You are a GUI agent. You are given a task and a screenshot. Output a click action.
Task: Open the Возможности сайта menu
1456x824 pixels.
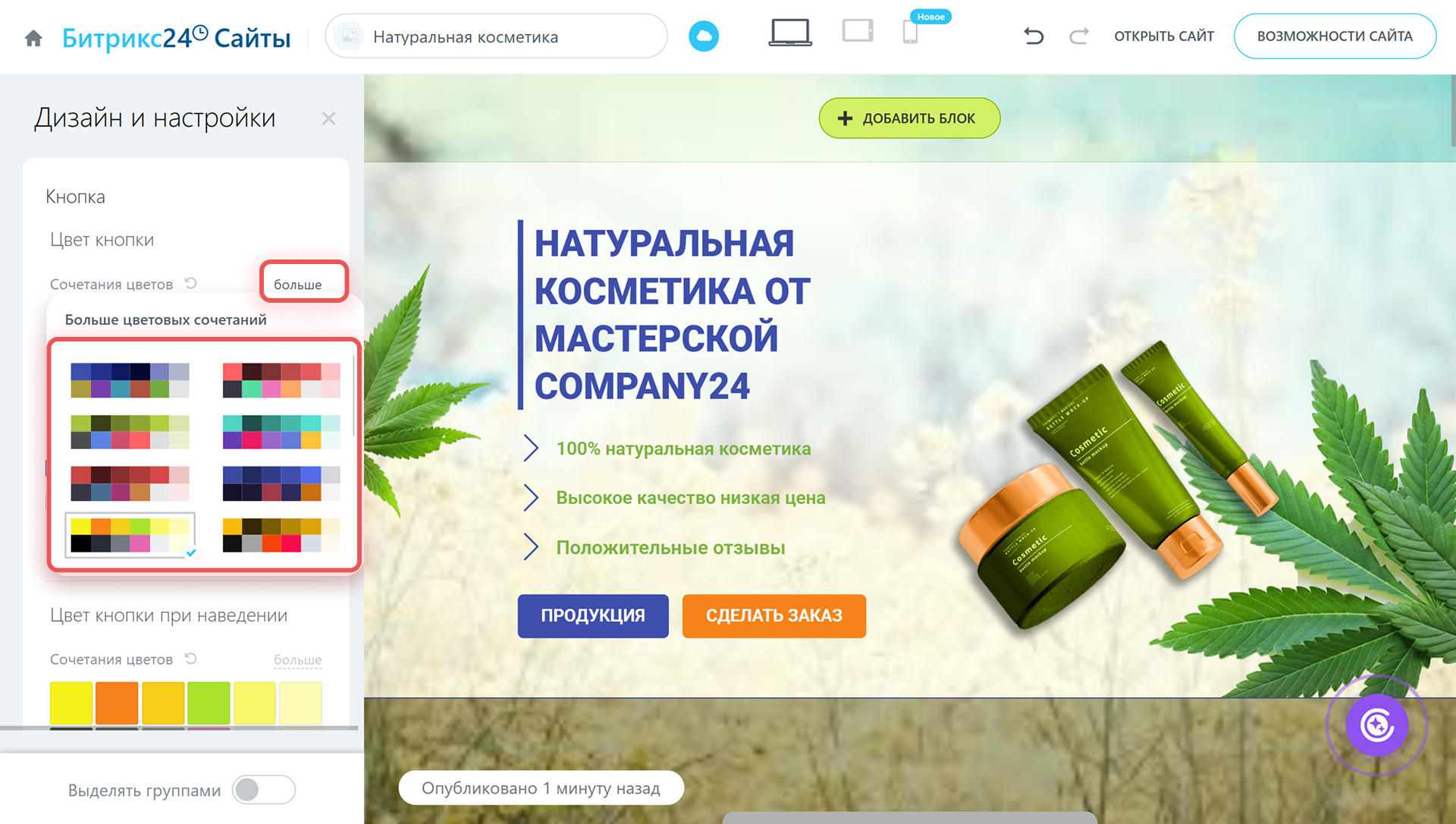[1334, 36]
